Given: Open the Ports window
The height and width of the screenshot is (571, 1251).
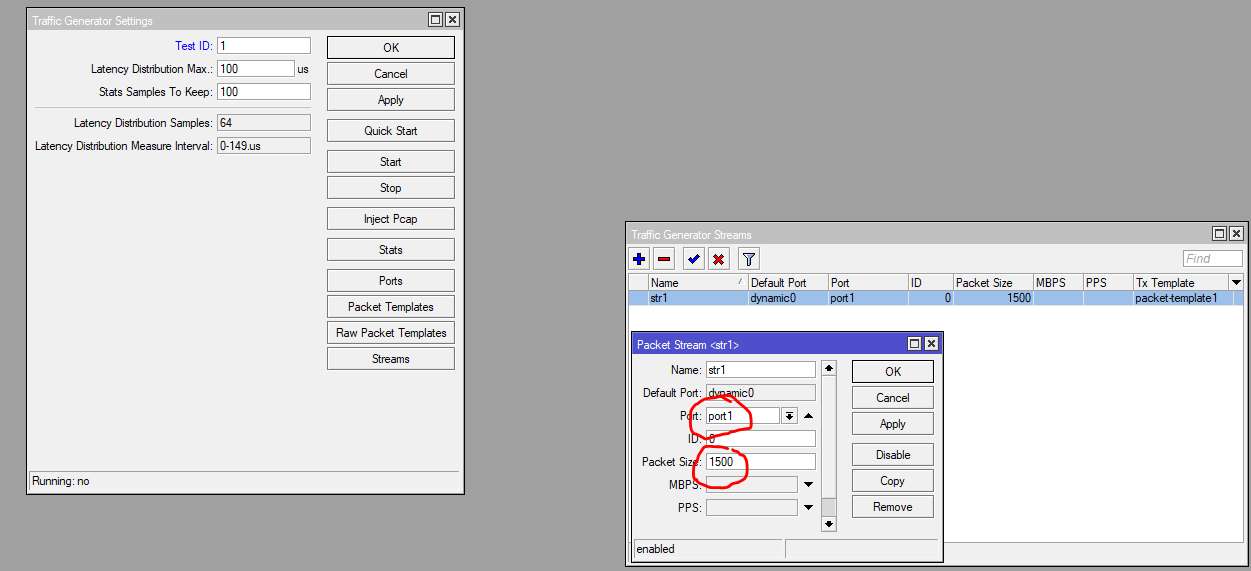Looking at the screenshot, I should (x=391, y=281).
